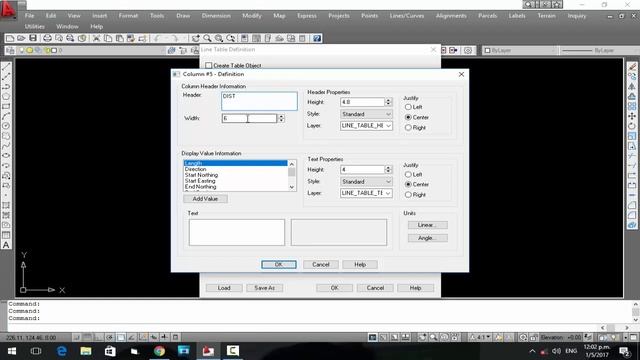This screenshot has width=640, height=360.
Task: Open the Utilities menu
Action: 34,27
